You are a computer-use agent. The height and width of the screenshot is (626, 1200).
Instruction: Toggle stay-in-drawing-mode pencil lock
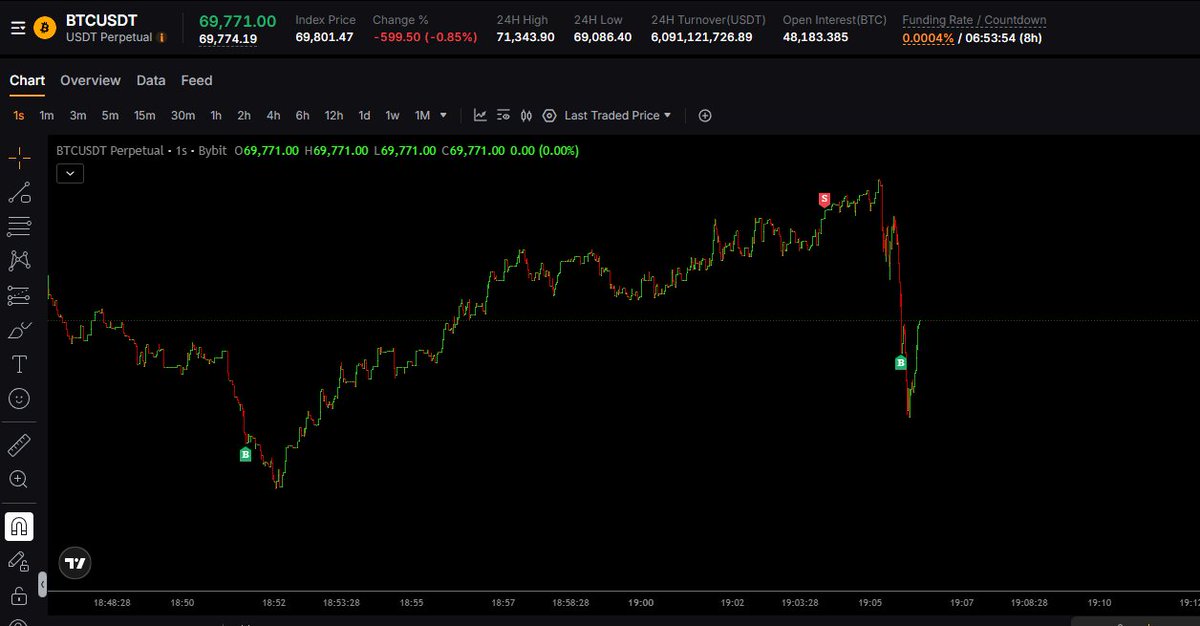(x=19, y=561)
